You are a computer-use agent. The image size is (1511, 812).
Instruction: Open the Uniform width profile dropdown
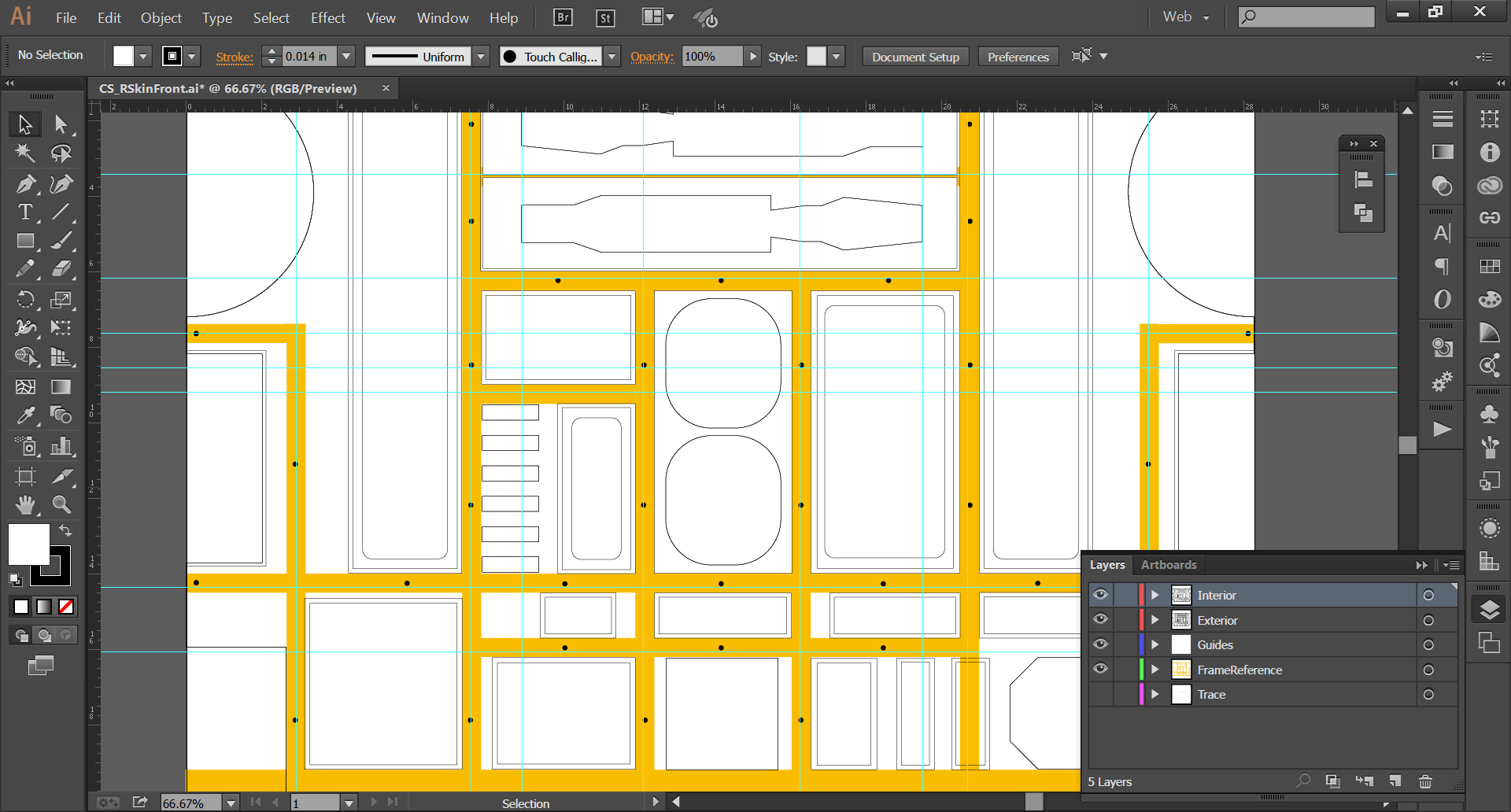click(x=482, y=56)
